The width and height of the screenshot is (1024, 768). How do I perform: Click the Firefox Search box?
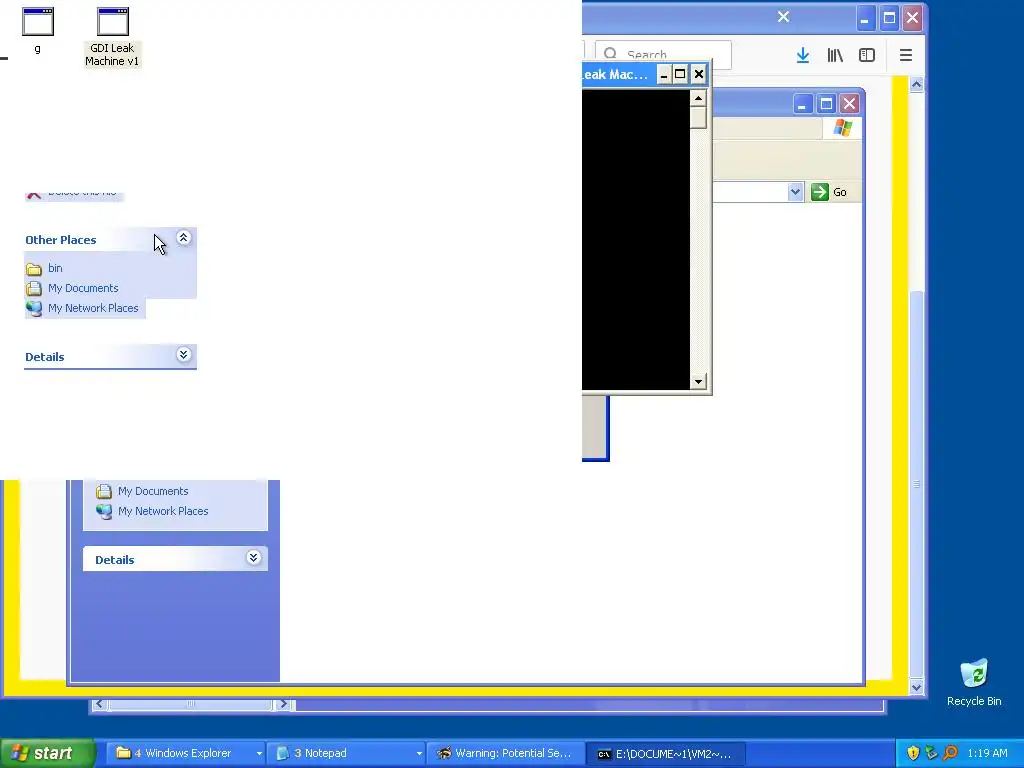(x=663, y=55)
